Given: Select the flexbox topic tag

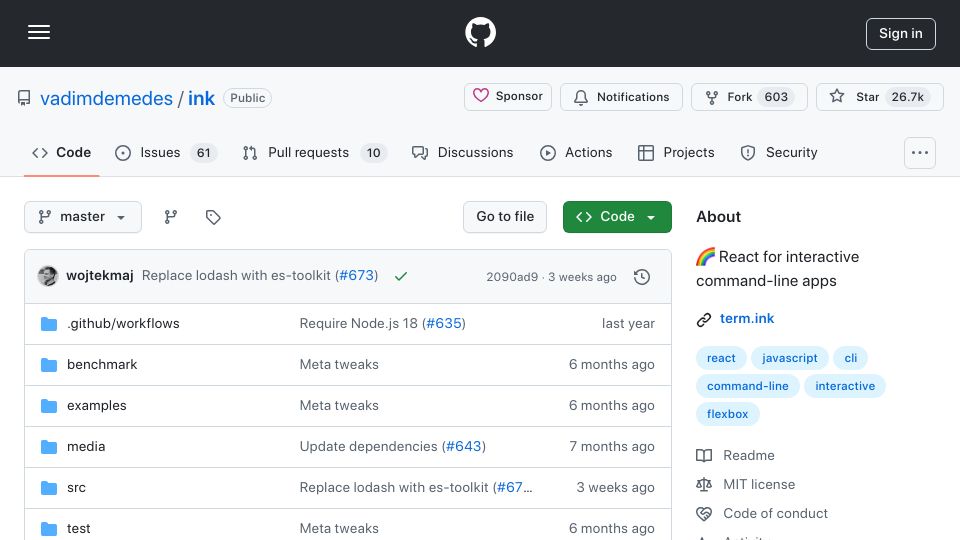Looking at the screenshot, I should click(727, 414).
